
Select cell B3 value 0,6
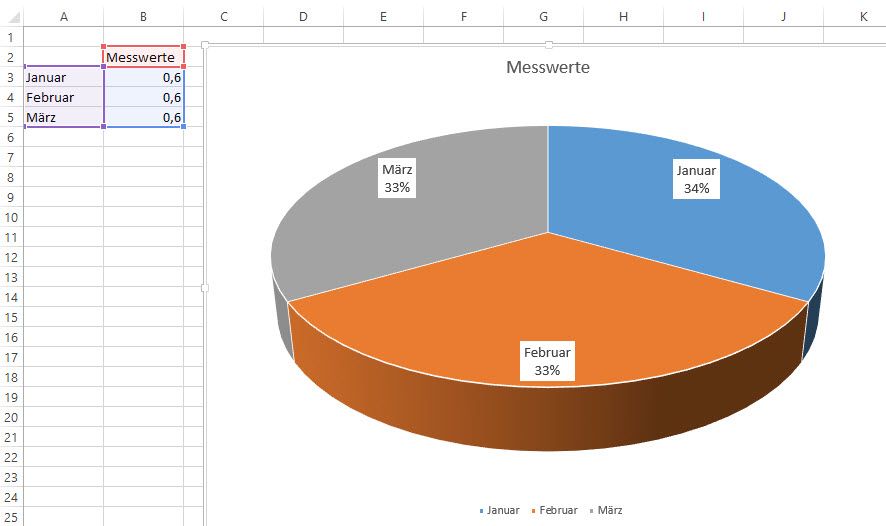[x=144, y=77]
